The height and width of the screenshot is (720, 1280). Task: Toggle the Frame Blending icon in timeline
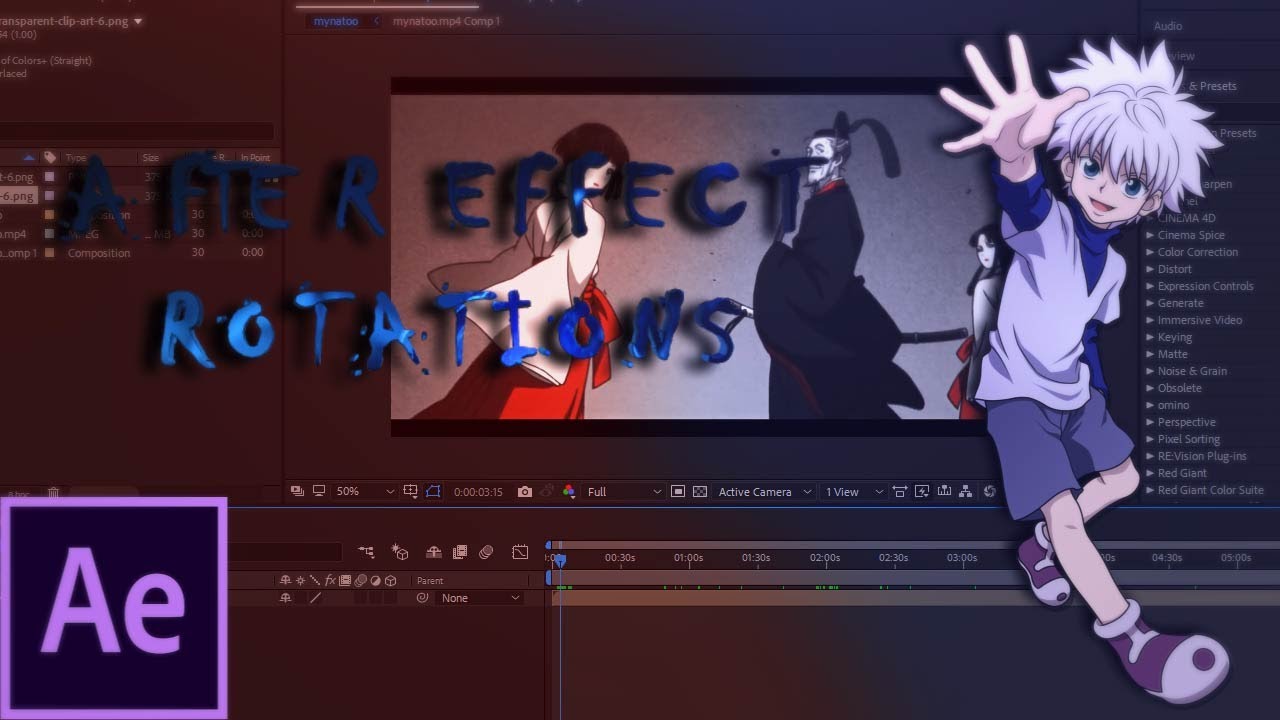pos(460,552)
